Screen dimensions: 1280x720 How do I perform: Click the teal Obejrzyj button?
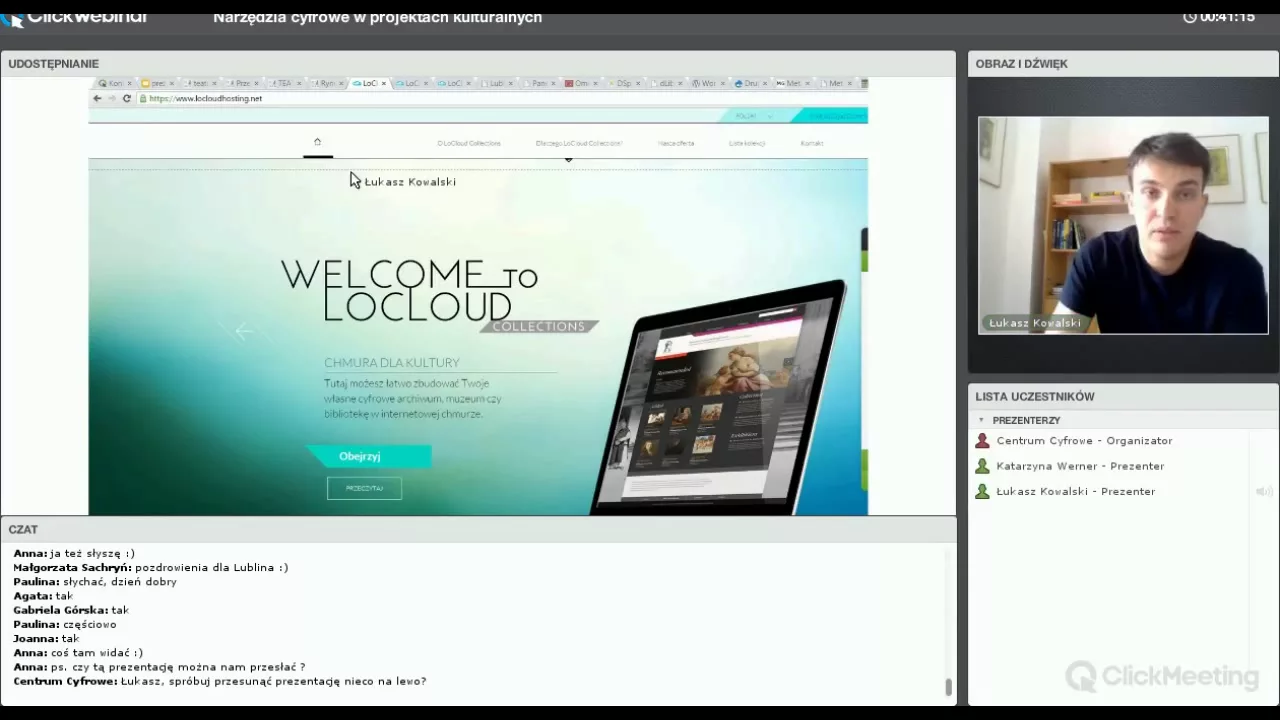point(368,456)
